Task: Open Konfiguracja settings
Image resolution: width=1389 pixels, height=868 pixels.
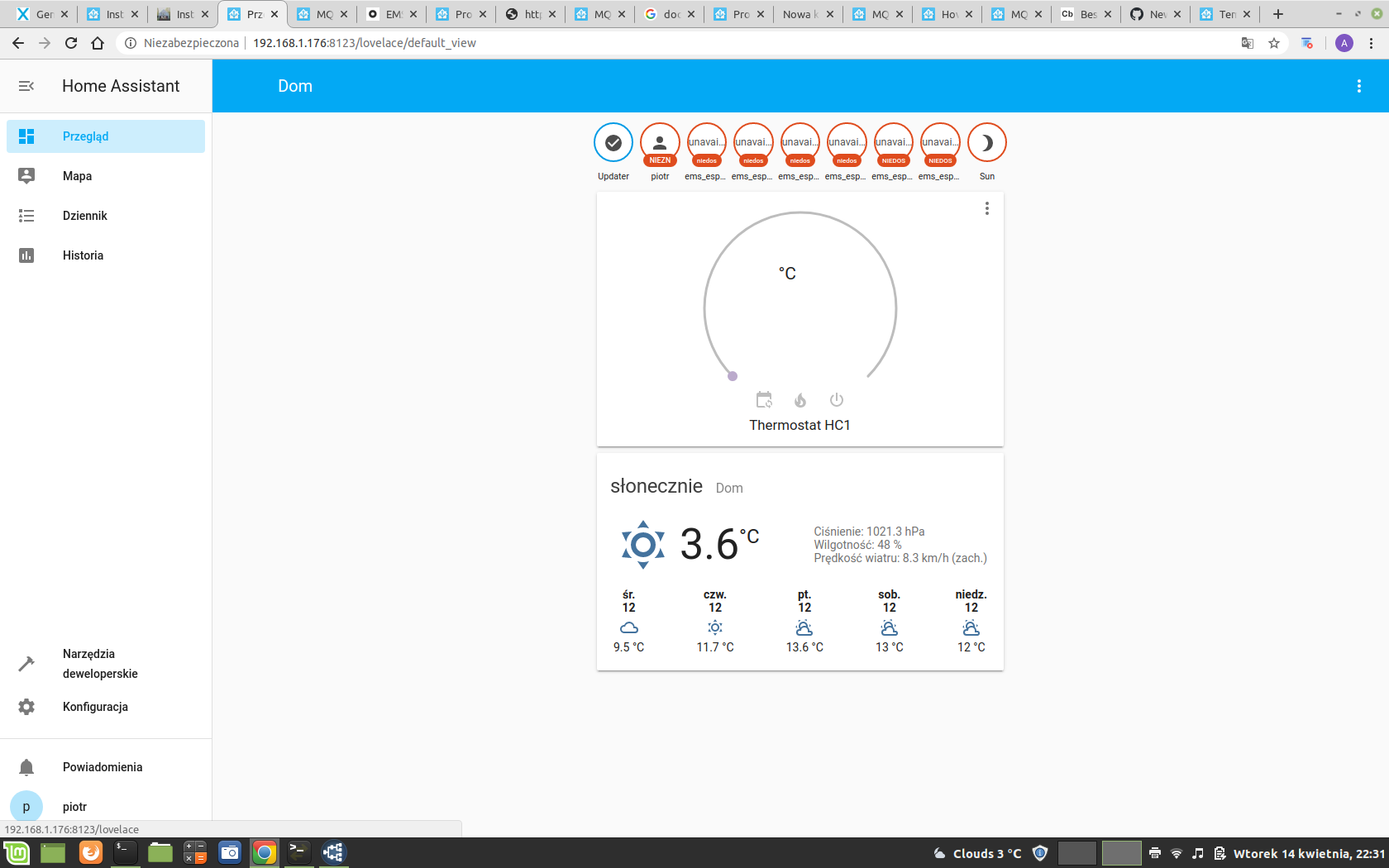Action: tap(94, 707)
